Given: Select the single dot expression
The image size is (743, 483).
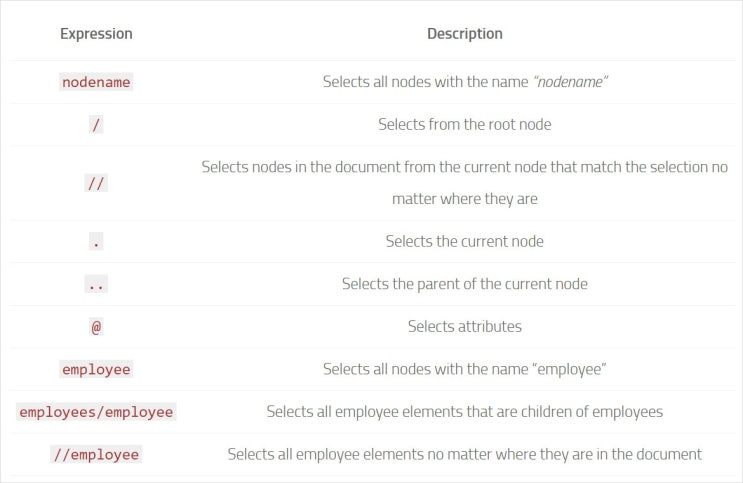Looking at the screenshot, I should tap(96, 241).
